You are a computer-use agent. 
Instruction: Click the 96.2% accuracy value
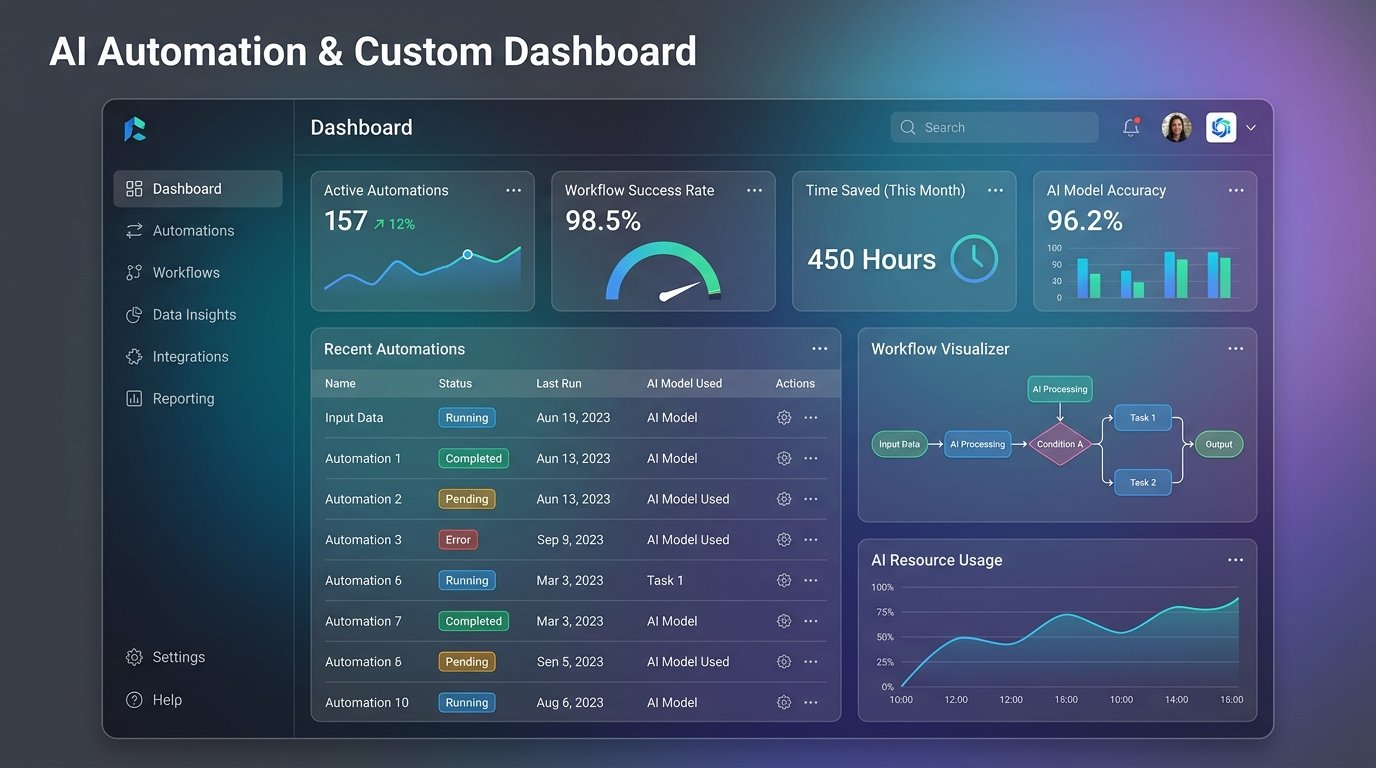pos(1085,220)
